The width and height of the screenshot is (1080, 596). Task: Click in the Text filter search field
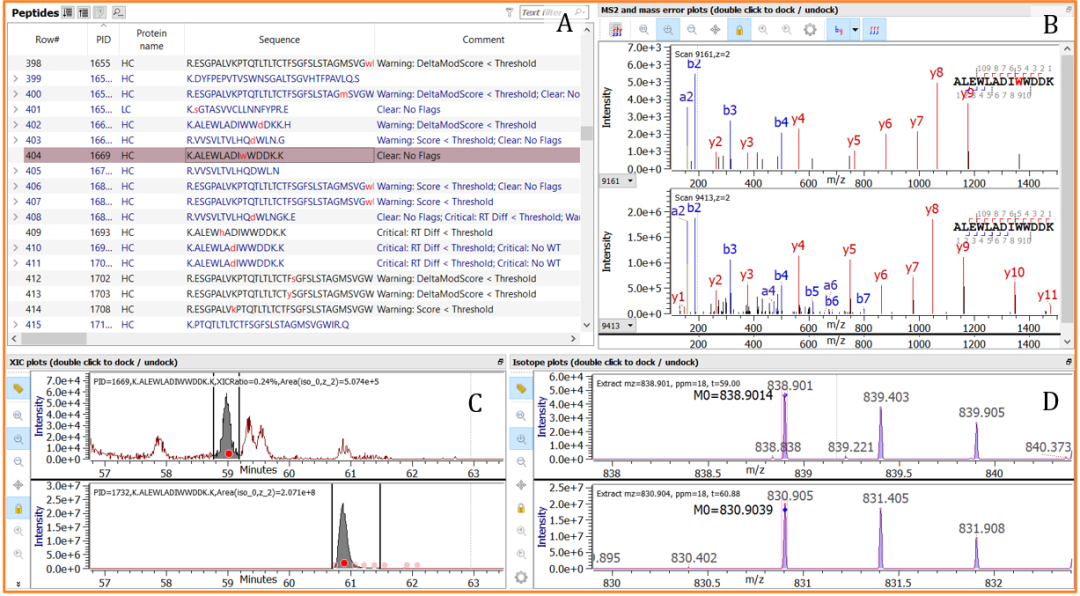pos(547,13)
